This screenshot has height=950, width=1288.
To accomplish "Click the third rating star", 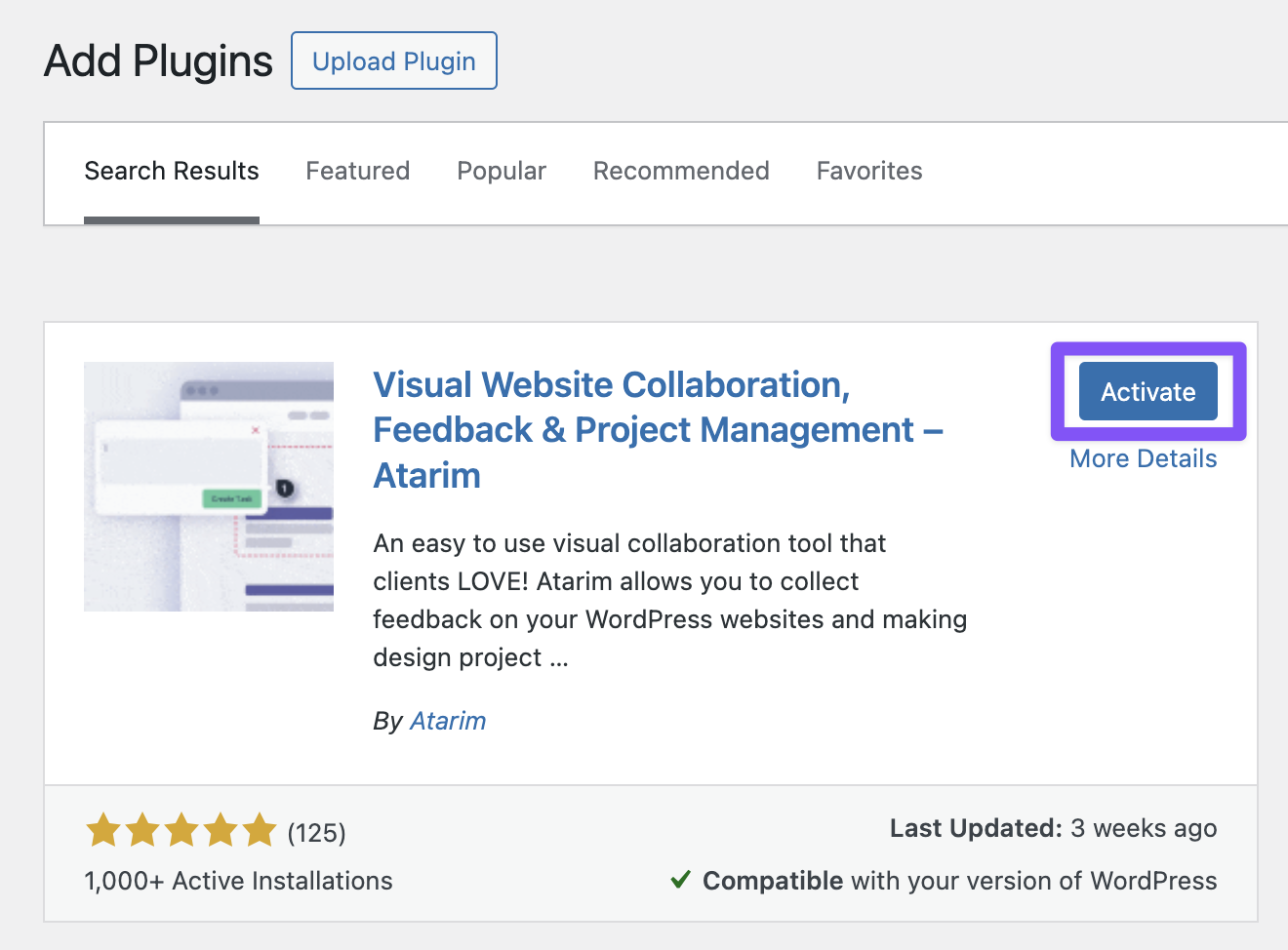I will click(x=181, y=831).
